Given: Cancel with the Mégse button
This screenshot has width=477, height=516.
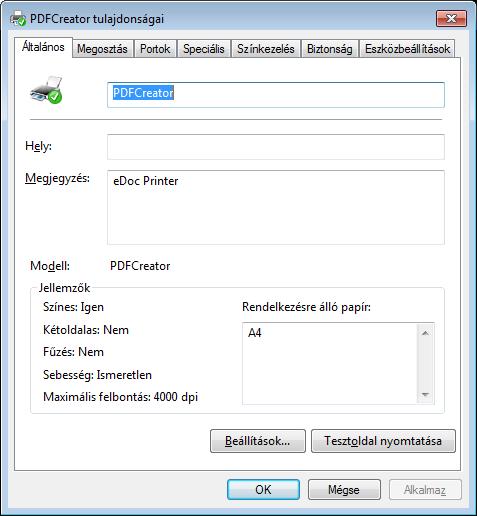Looking at the screenshot, I should pyautogui.click(x=344, y=489).
